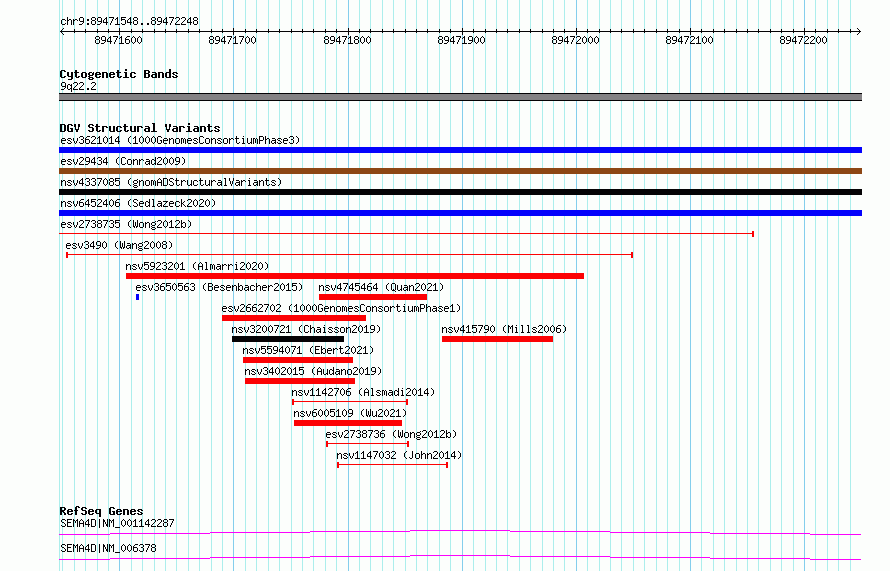Click ruler position 89471800

(347, 40)
